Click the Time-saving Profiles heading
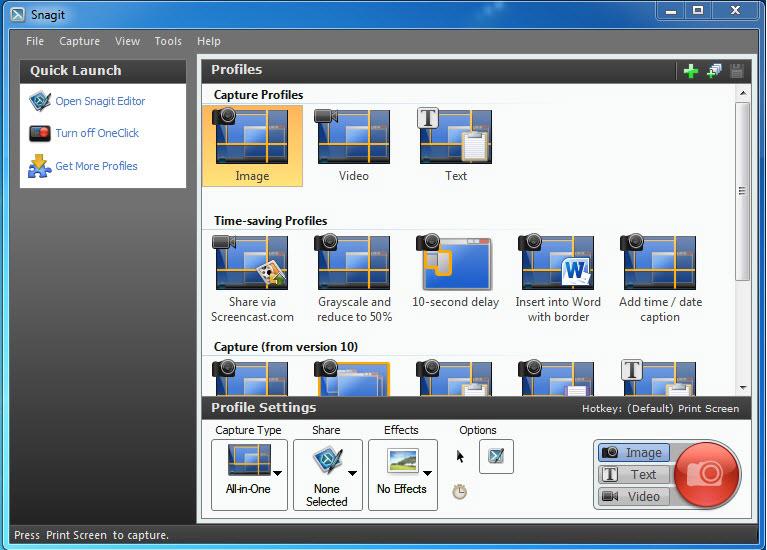This screenshot has height=550, width=767. tap(271, 221)
